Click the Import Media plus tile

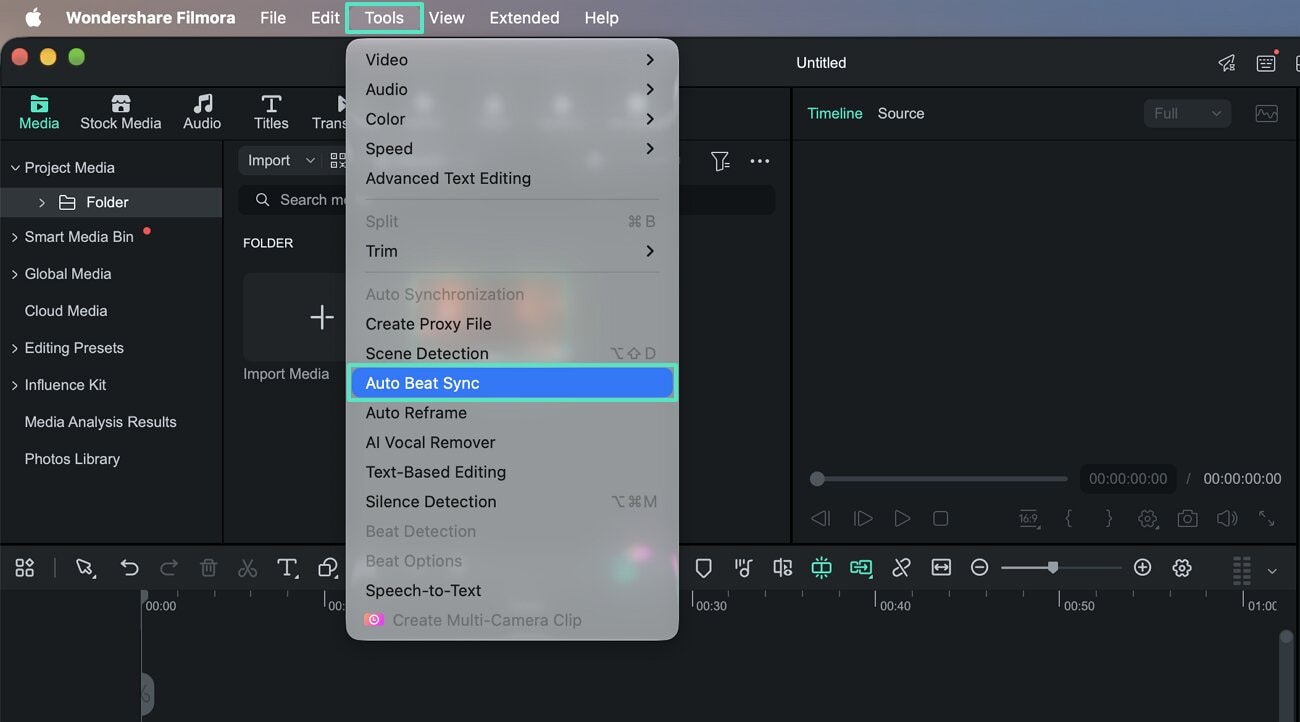pyautogui.click(x=321, y=317)
